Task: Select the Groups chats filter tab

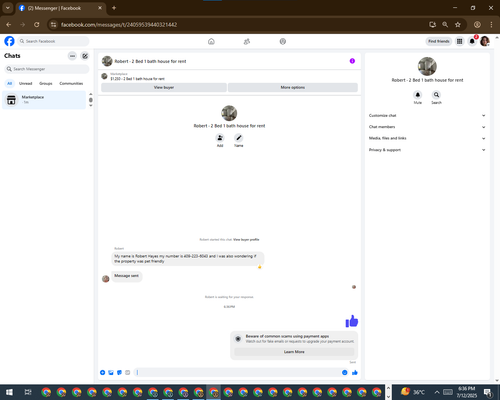Action: click(x=46, y=83)
